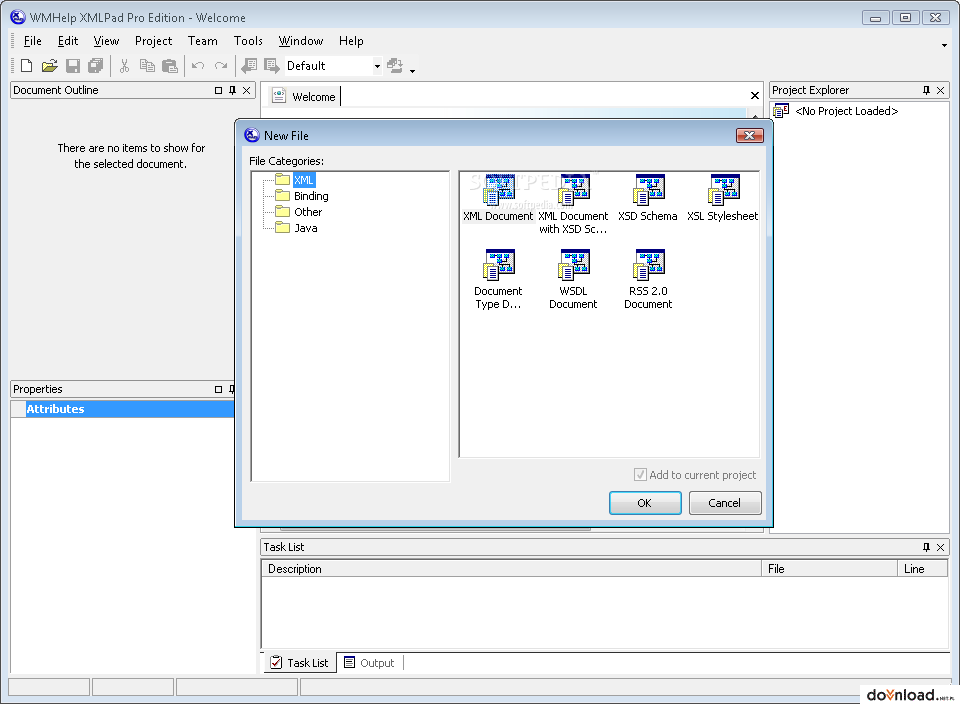Screen dimensions: 960x704
Task: Pin the Project Explorer panel
Action: (x=926, y=90)
